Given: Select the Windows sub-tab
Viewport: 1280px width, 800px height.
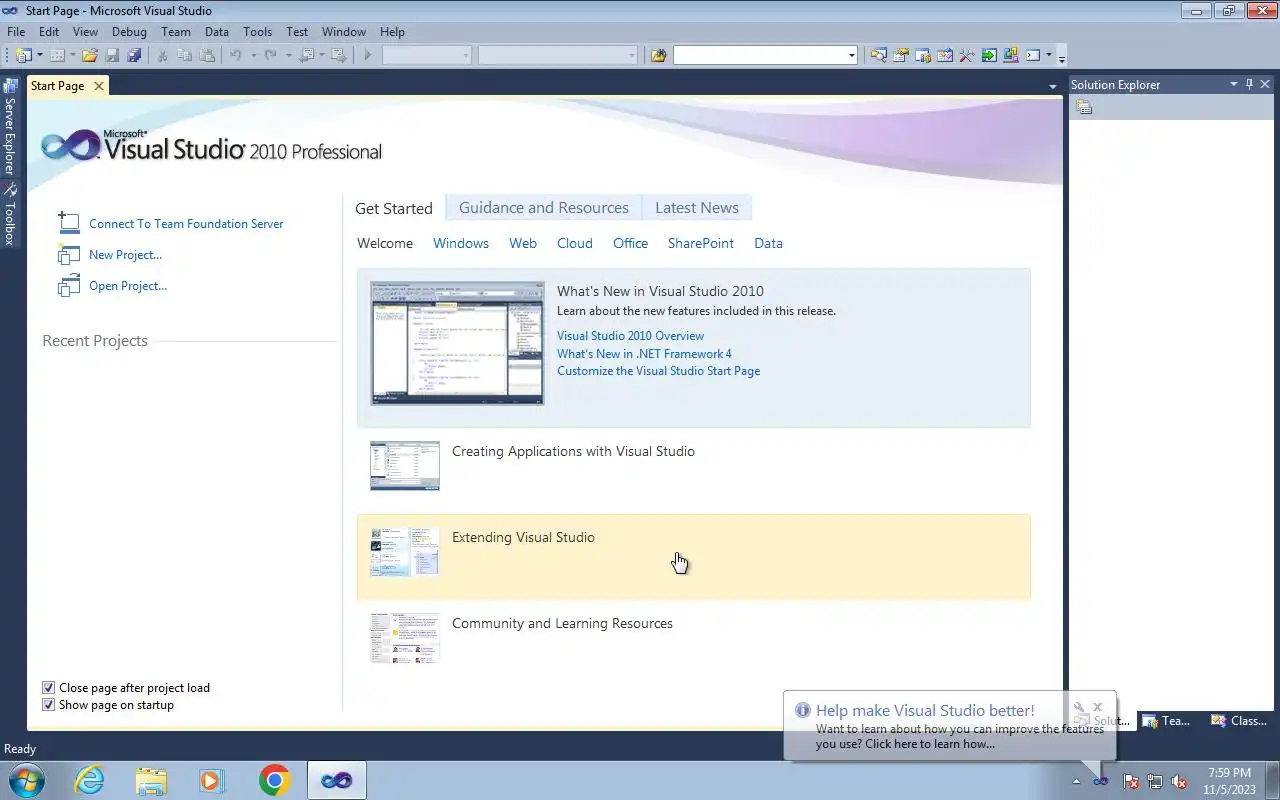Looking at the screenshot, I should [x=461, y=243].
